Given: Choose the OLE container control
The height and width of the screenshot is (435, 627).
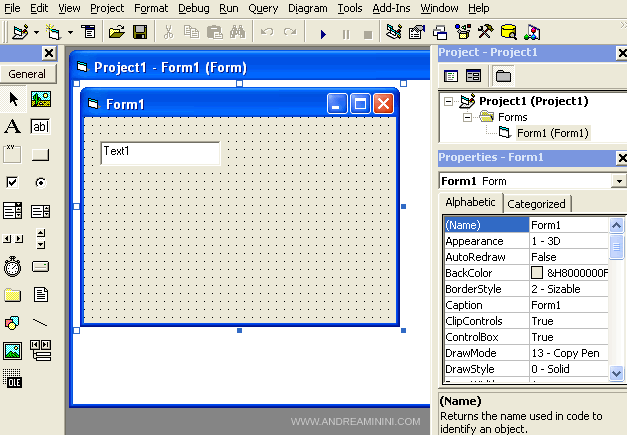Looking at the screenshot, I should (13, 378).
